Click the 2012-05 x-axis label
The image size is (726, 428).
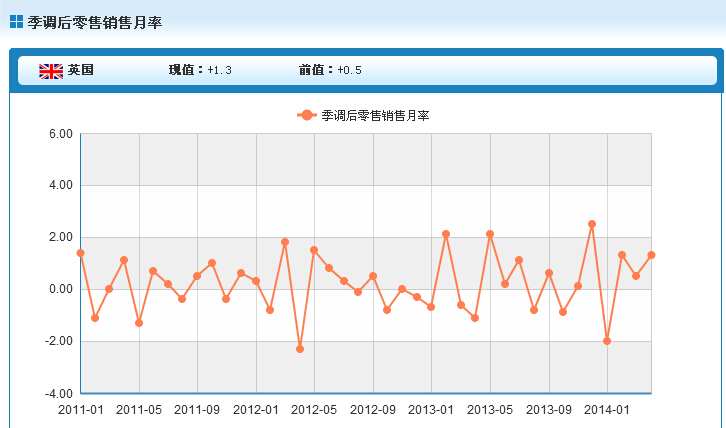coord(315,409)
